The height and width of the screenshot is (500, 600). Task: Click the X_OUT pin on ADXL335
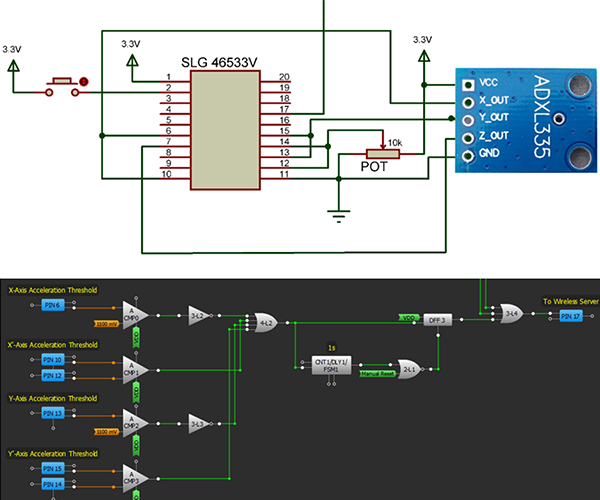point(468,103)
